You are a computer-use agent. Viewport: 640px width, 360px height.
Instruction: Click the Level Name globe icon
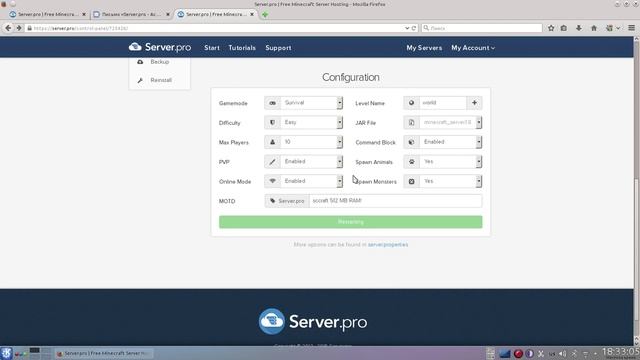411,103
